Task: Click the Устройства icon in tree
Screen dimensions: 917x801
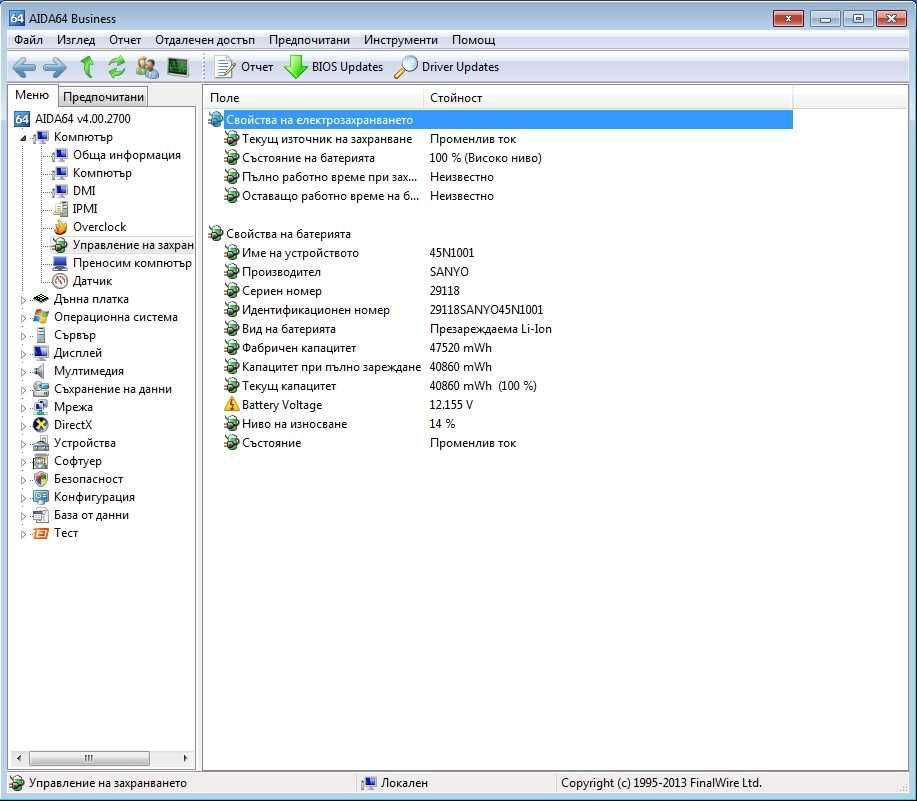Action: coord(41,443)
